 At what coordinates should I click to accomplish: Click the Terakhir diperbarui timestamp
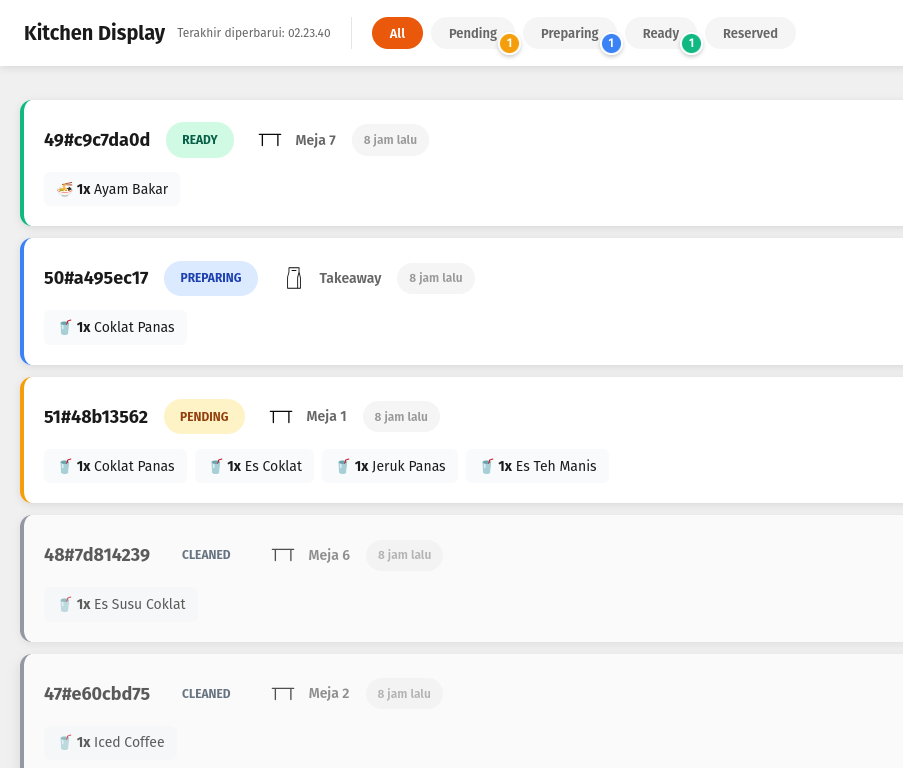(x=254, y=33)
